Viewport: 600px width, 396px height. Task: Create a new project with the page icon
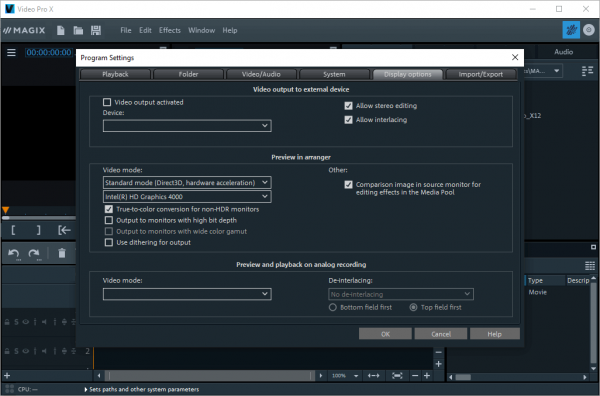coord(60,30)
